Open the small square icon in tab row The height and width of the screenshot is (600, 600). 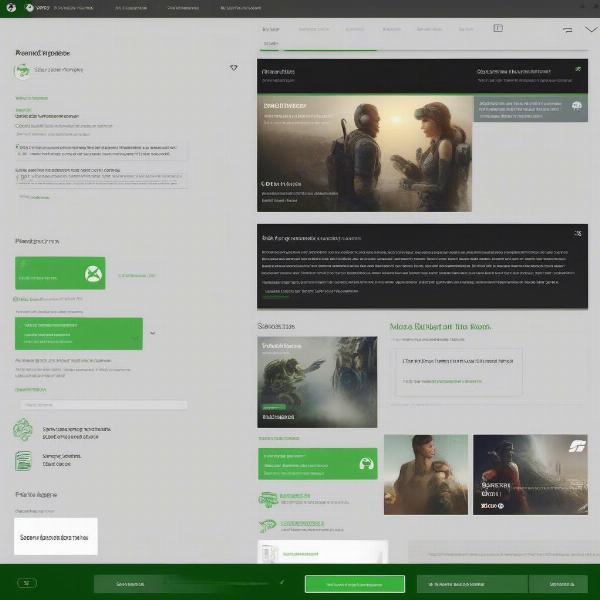498,28
